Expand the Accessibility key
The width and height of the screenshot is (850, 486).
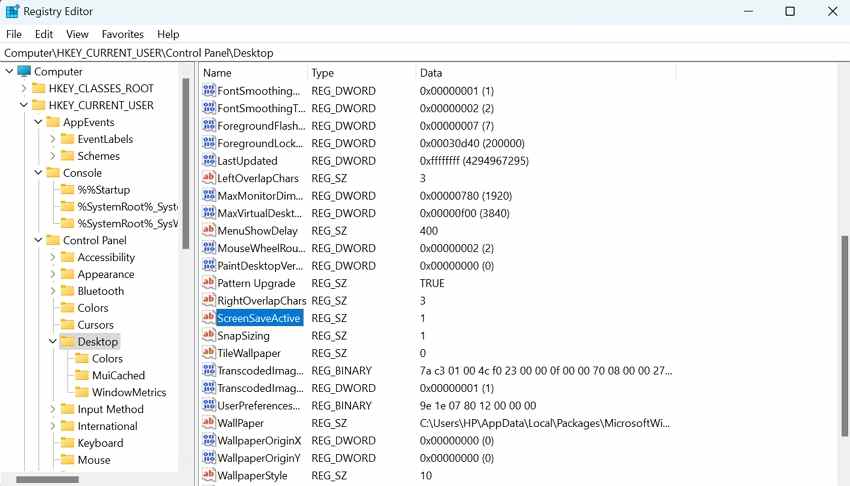point(53,257)
